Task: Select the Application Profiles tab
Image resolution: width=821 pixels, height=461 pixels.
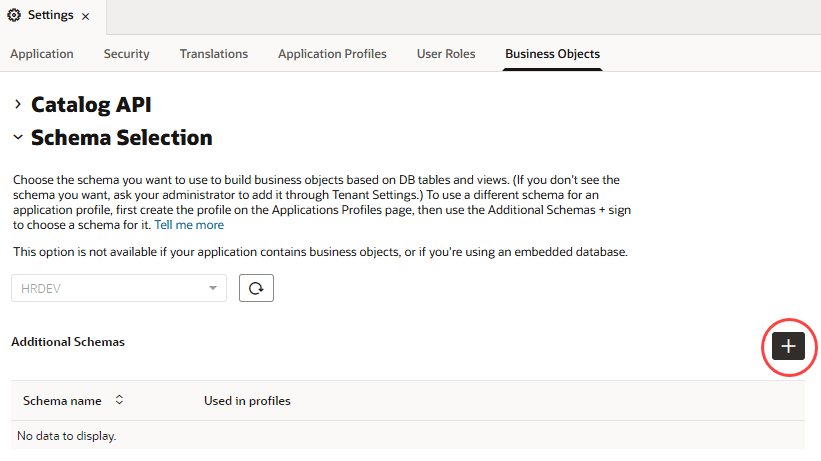Action: click(x=332, y=54)
